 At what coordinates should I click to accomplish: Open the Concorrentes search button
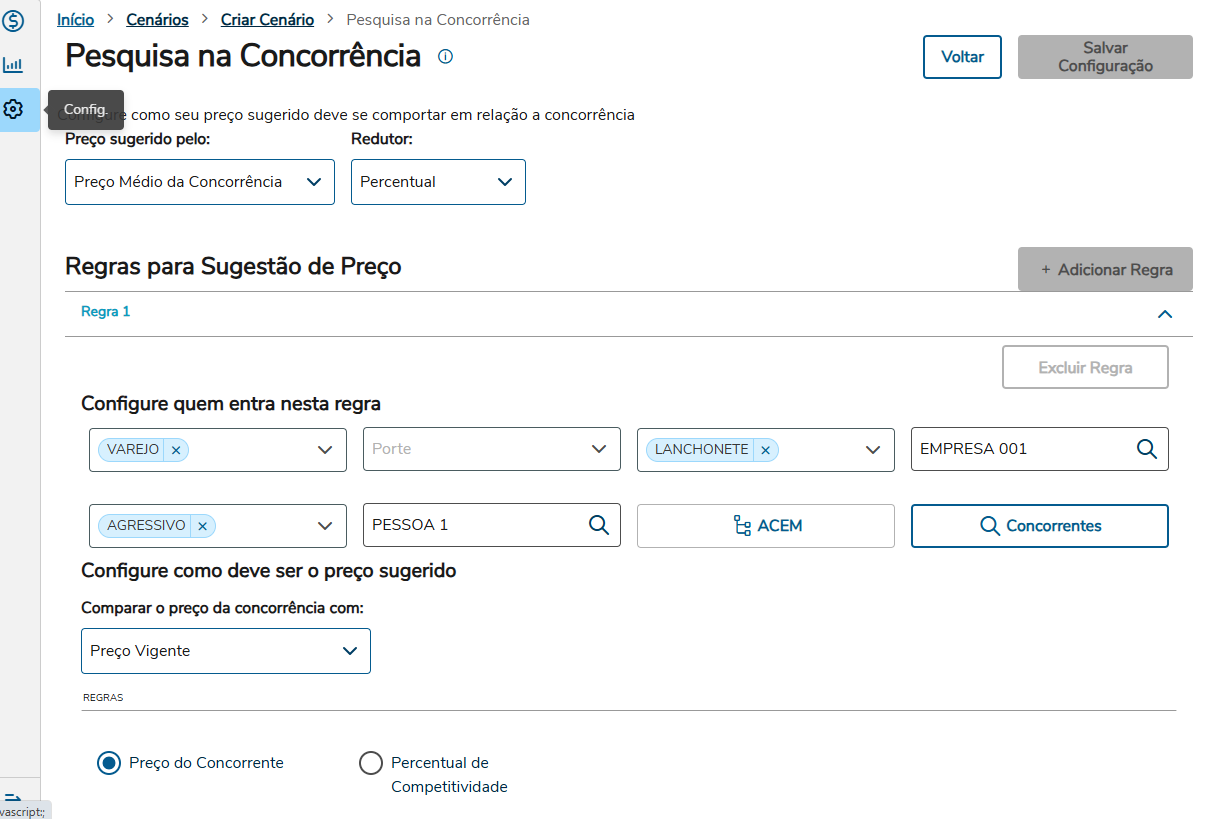pos(1039,526)
